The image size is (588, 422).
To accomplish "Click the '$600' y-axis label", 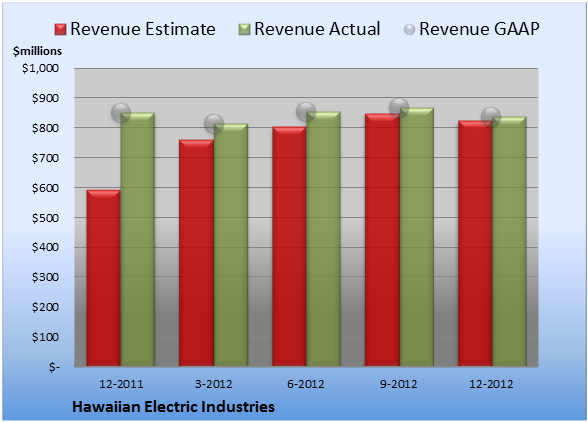I will click(x=45, y=188).
